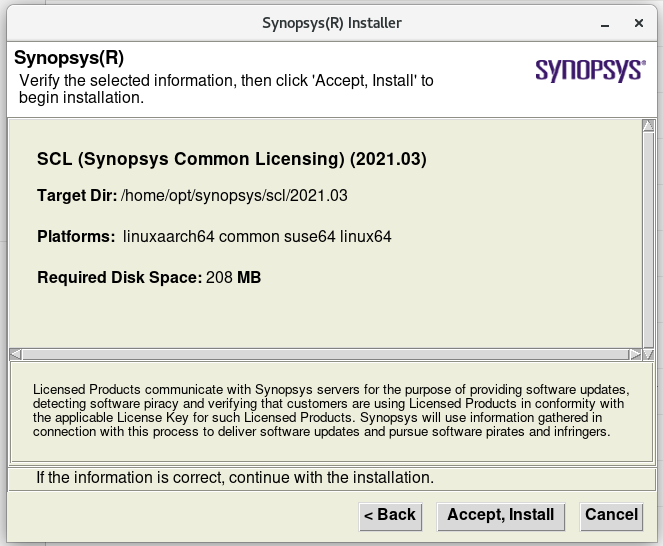Screen dimensions: 663x546
Task: Click the vertical scrollbar up arrow
Action: 648,126
